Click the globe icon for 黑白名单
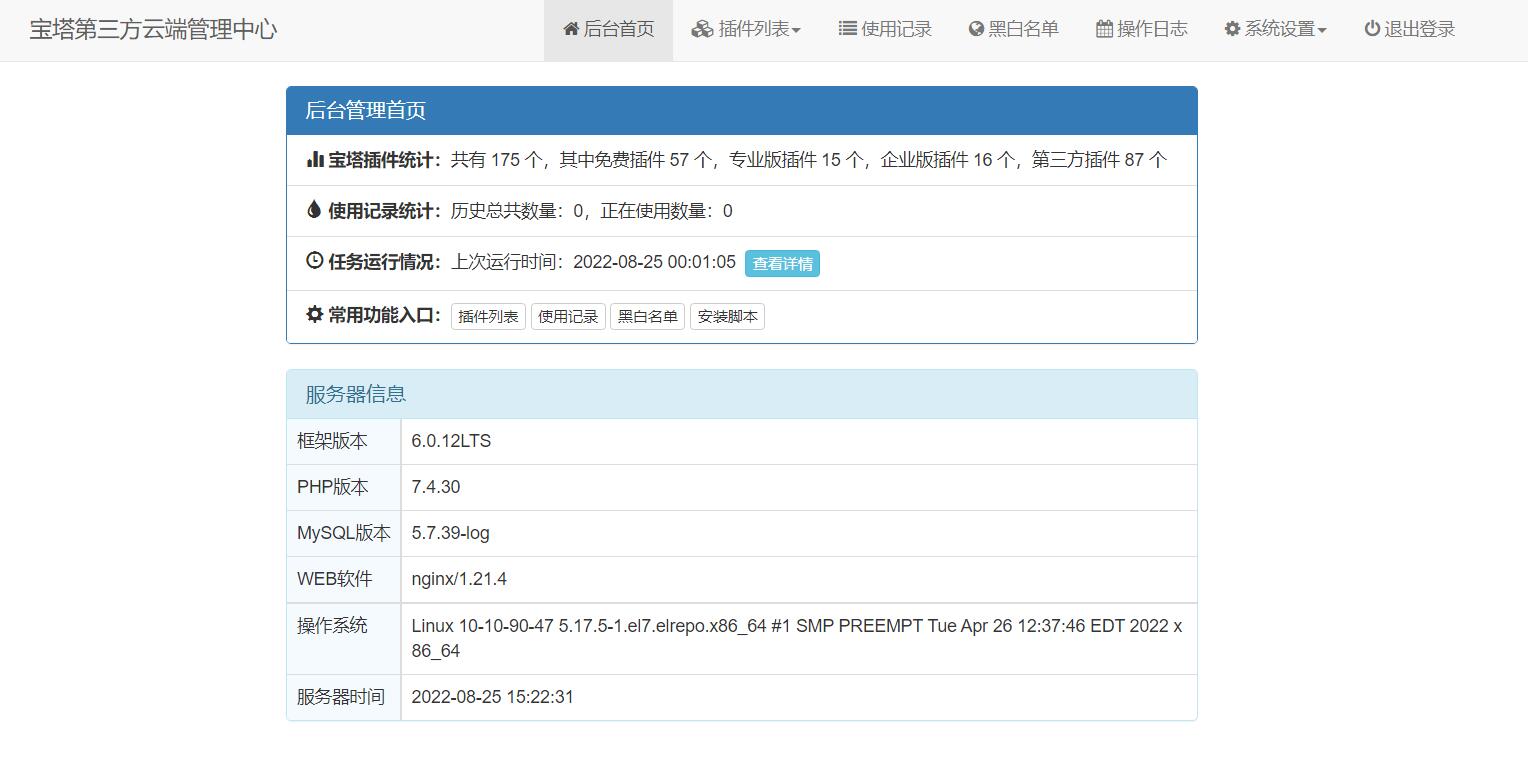 pos(976,29)
